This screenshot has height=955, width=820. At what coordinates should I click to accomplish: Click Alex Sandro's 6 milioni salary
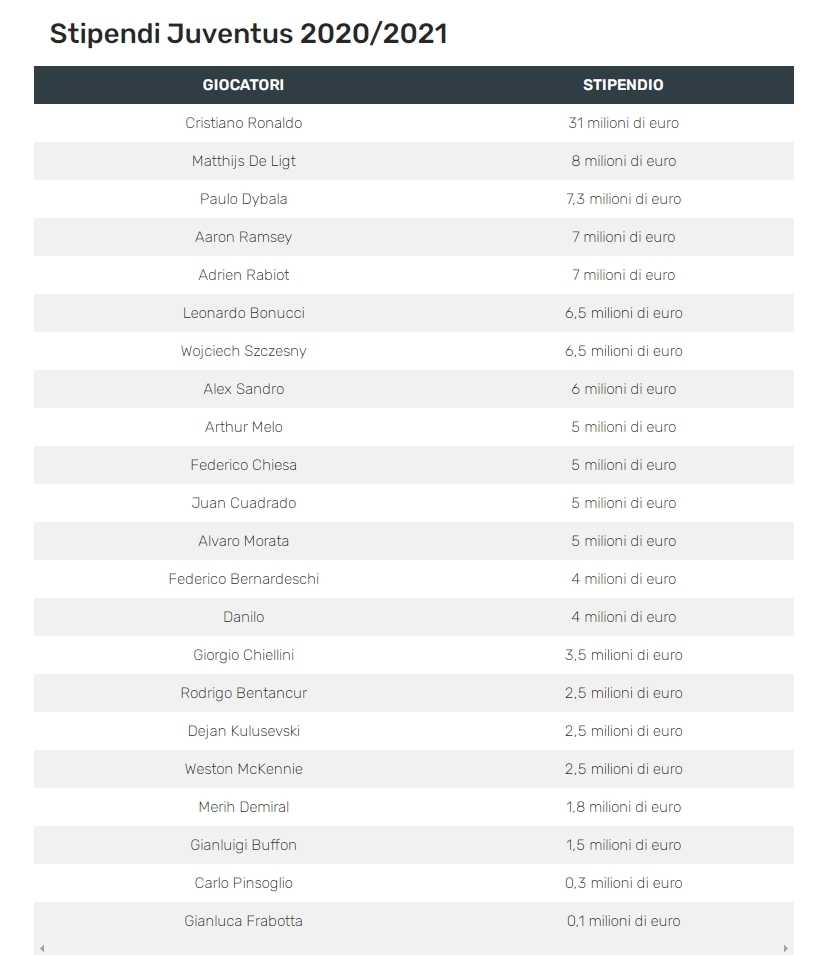[623, 389]
